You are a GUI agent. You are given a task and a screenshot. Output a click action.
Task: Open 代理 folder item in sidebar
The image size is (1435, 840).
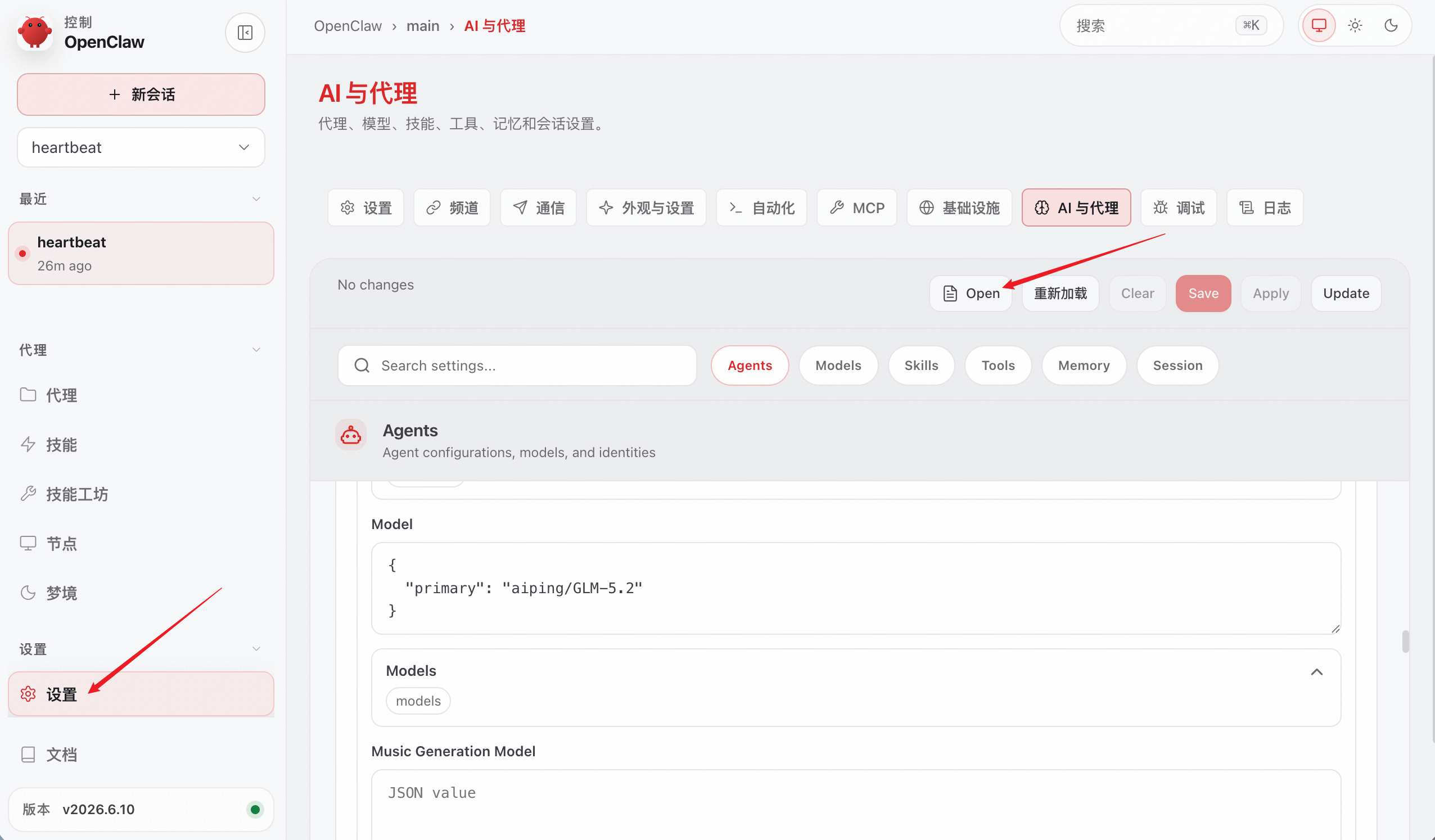click(x=141, y=395)
